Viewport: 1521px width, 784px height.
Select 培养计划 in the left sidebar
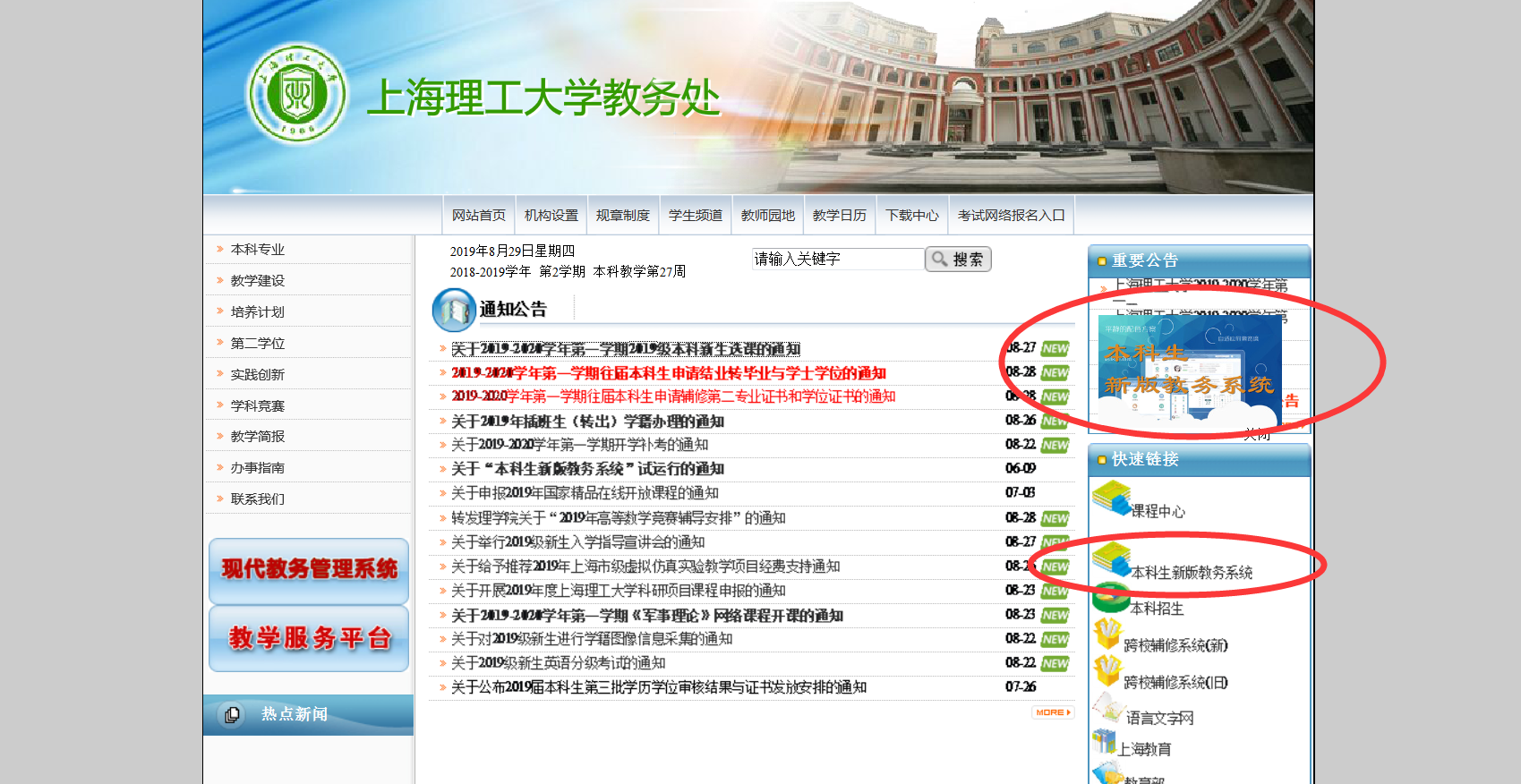(258, 312)
